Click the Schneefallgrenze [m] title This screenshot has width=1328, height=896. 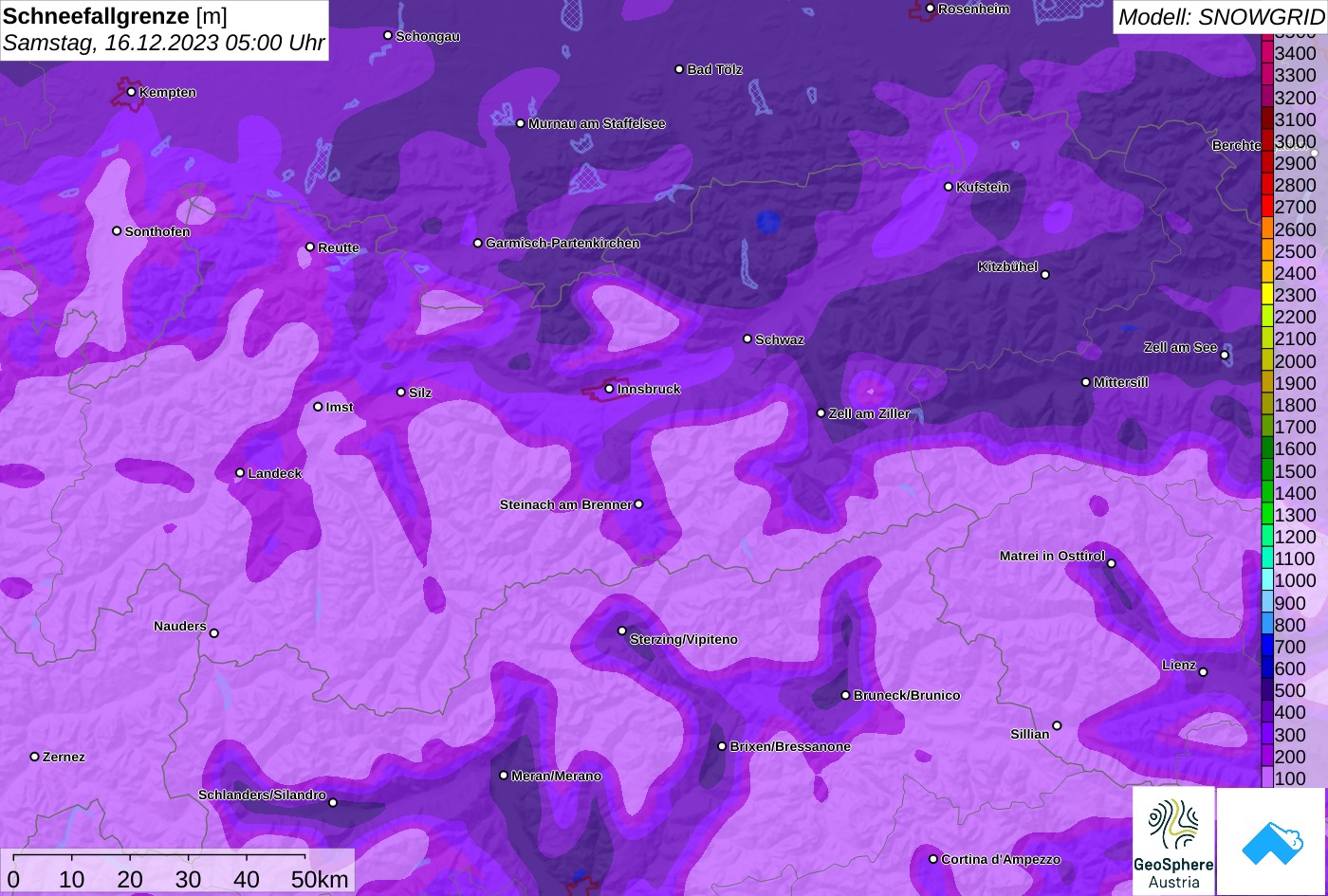[x=115, y=16]
